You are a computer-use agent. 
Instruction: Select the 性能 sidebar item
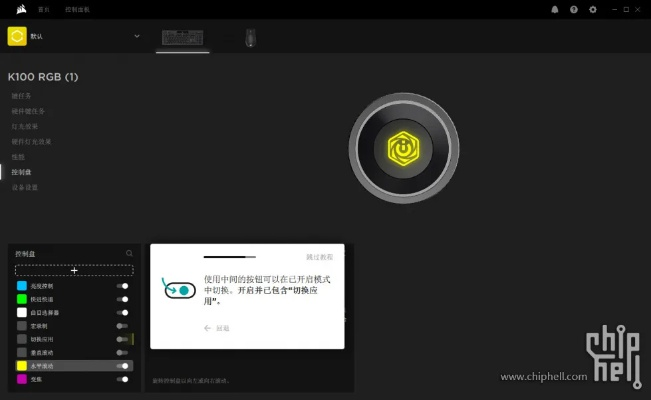point(17,157)
